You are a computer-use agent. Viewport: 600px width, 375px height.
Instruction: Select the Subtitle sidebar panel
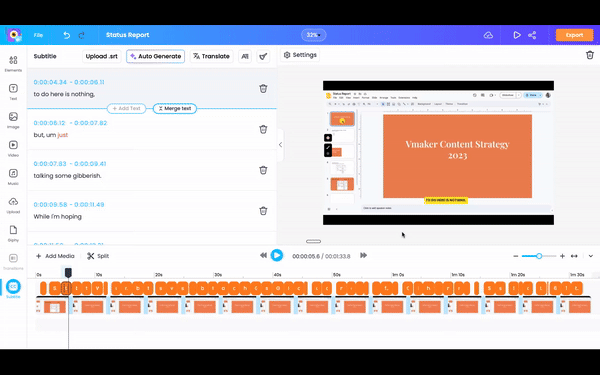coord(13,289)
